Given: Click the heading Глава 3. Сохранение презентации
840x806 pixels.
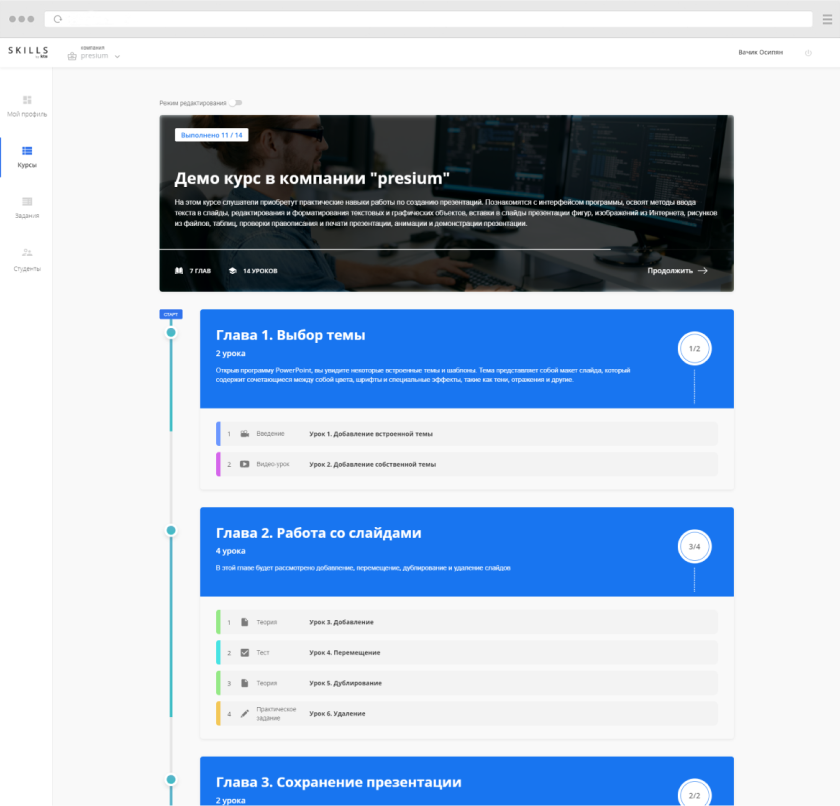Looking at the screenshot, I should (338, 782).
